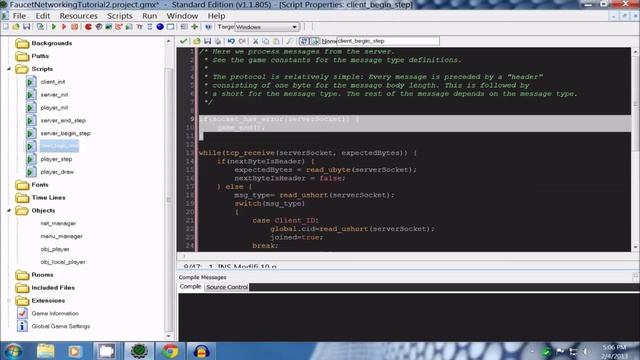The image size is (640, 360).
Task: Click the Create timeline icon
Action: pyautogui.click(x=150, y=27)
